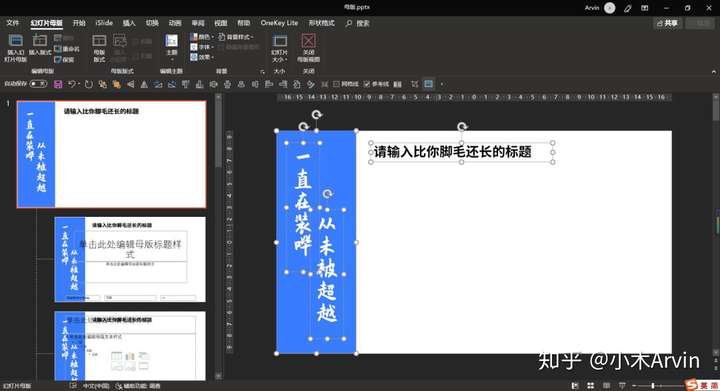720x391 pixels.
Task: Open the Effects (效果) dropdown
Action: (x=202, y=57)
